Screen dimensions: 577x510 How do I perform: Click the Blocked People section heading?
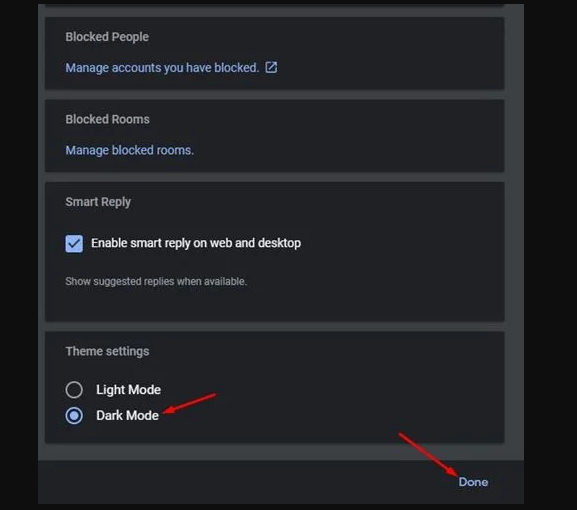click(x=107, y=37)
